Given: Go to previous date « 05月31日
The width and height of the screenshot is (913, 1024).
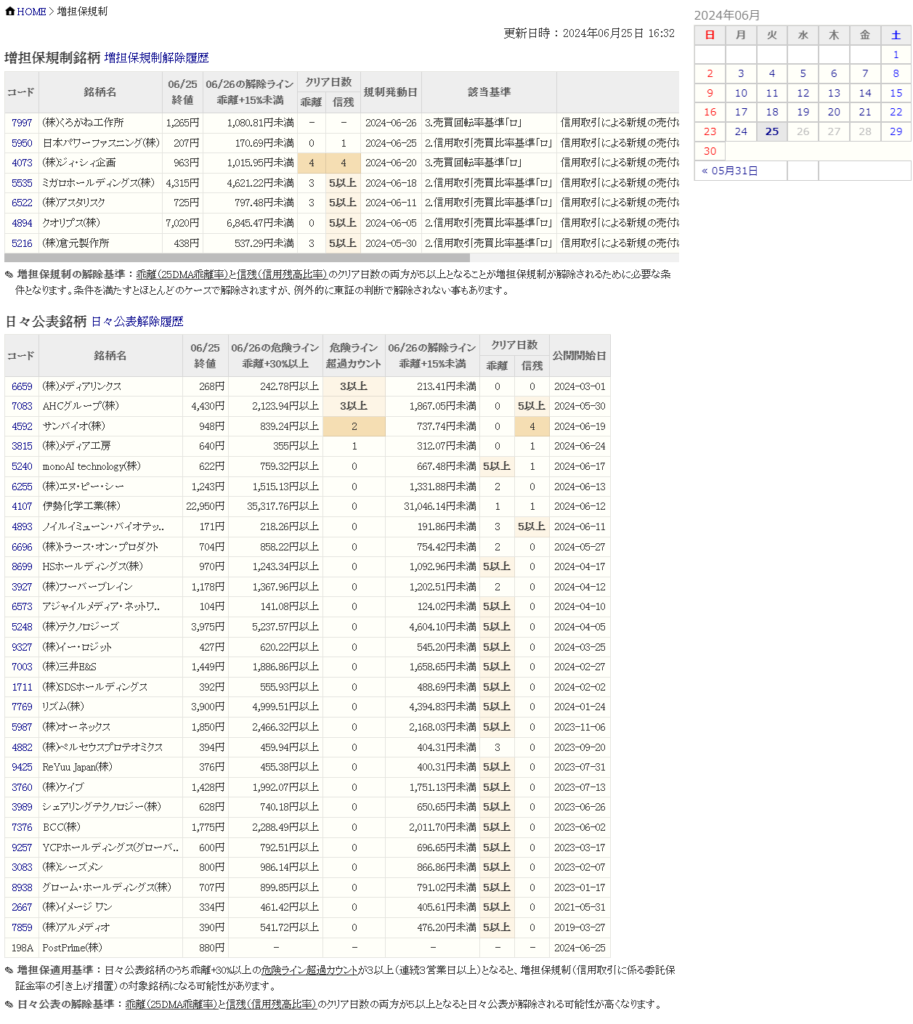Looking at the screenshot, I should pyautogui.click(x=729, y=170).
